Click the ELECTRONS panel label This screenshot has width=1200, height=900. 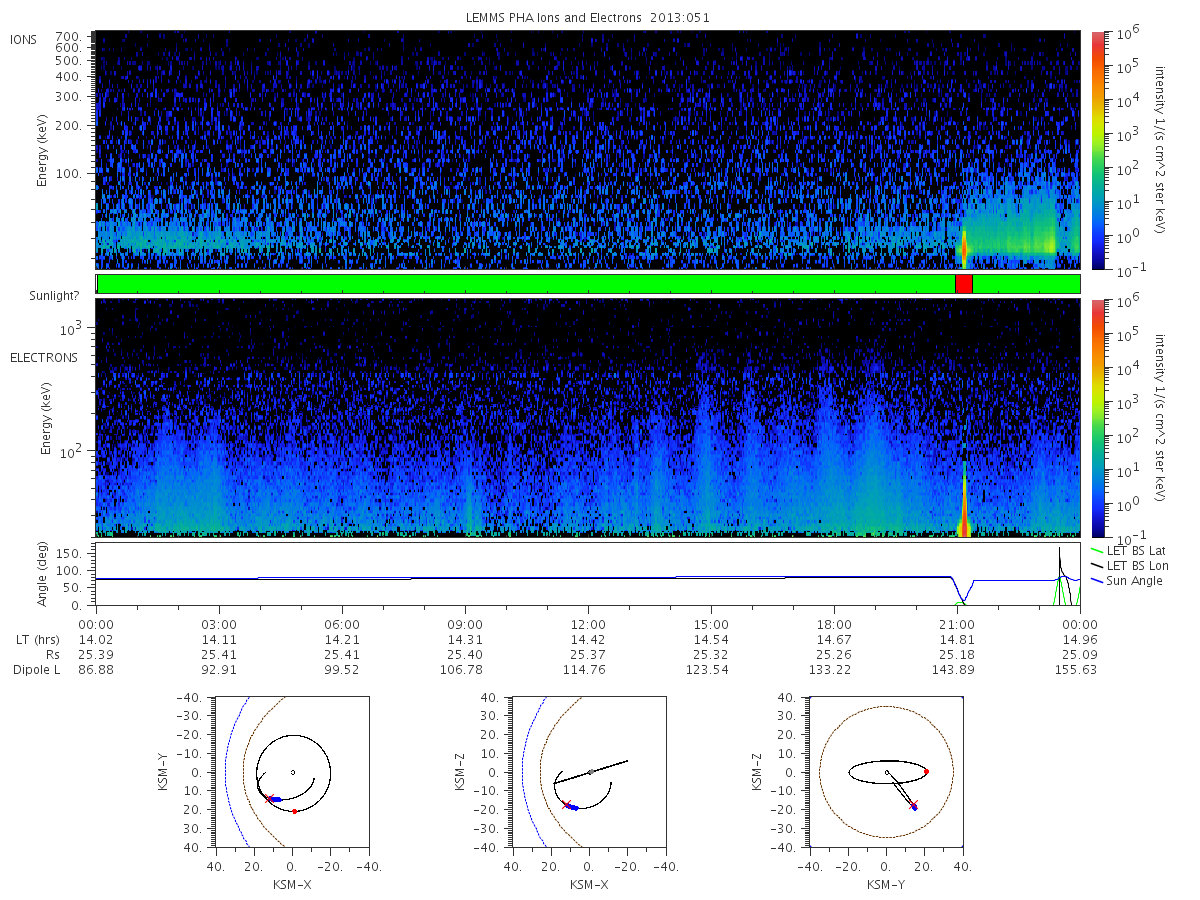[x=44, y=357]
